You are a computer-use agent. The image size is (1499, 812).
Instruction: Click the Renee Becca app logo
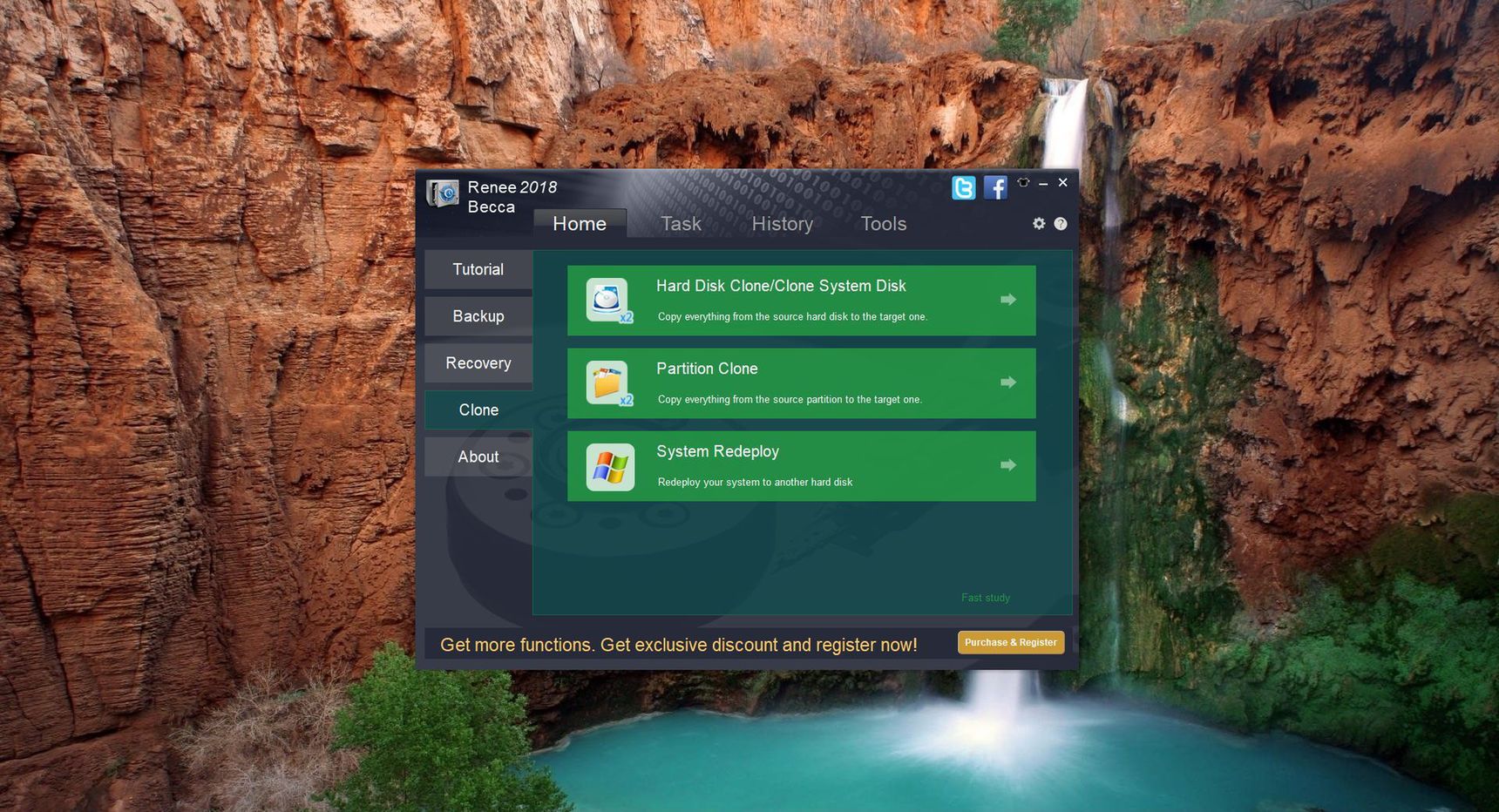click(x=444, y=193)
